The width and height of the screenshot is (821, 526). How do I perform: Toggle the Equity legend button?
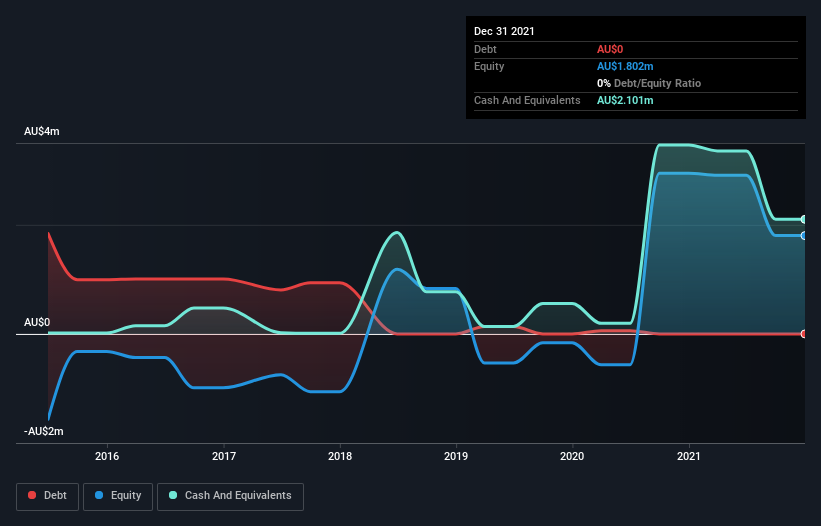(x=118, y=496)
